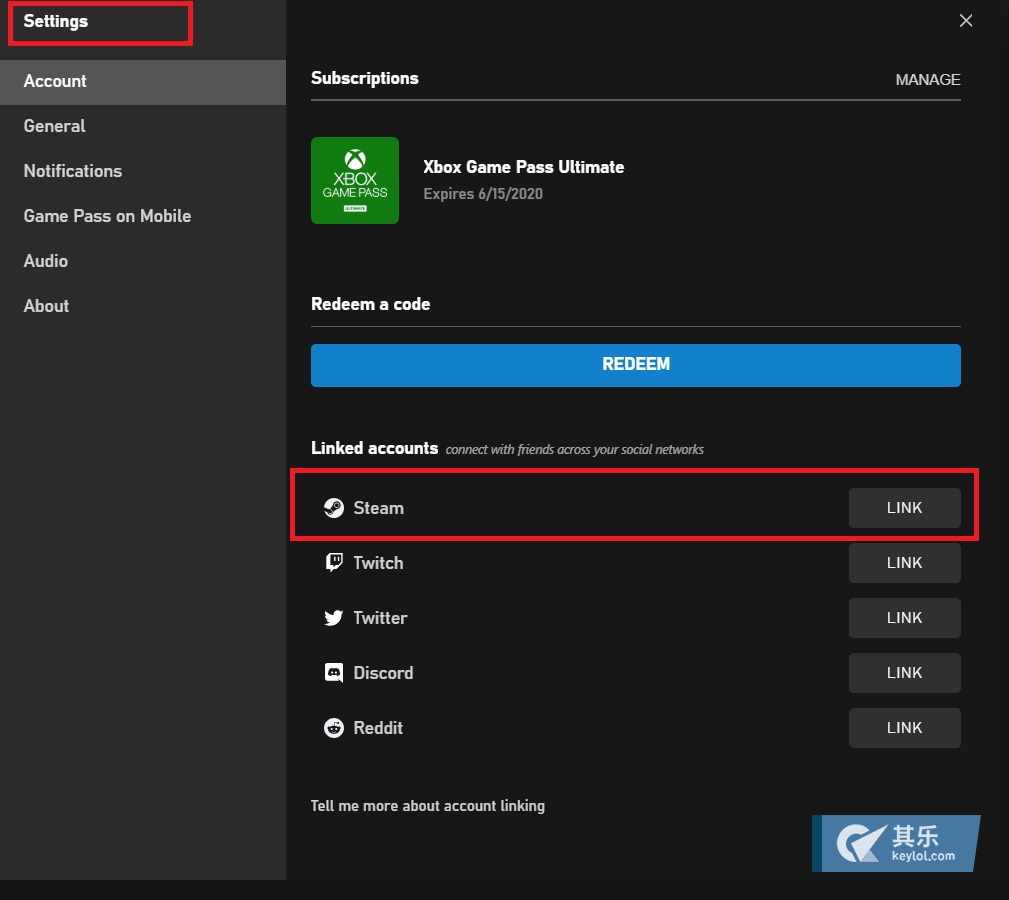Click the Twitch icon
Viewport: 1009px width, 900px height.
point(334,562)
